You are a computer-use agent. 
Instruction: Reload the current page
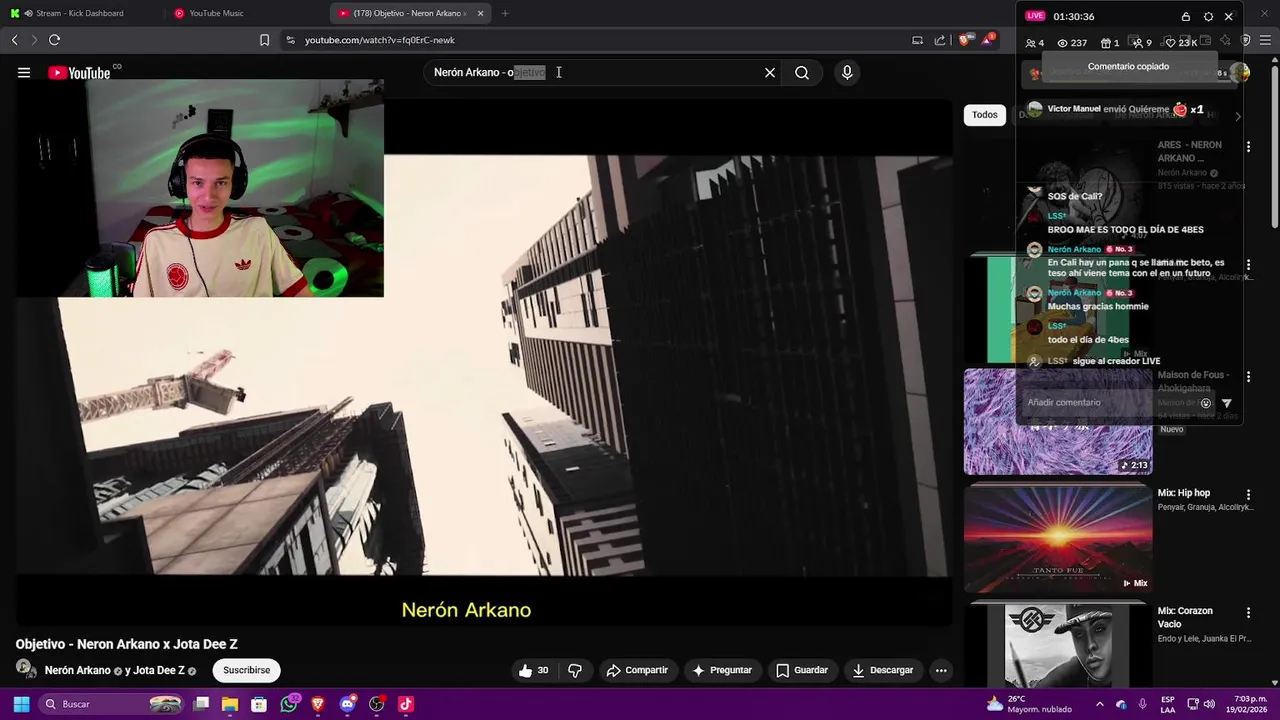pos(54,40)
